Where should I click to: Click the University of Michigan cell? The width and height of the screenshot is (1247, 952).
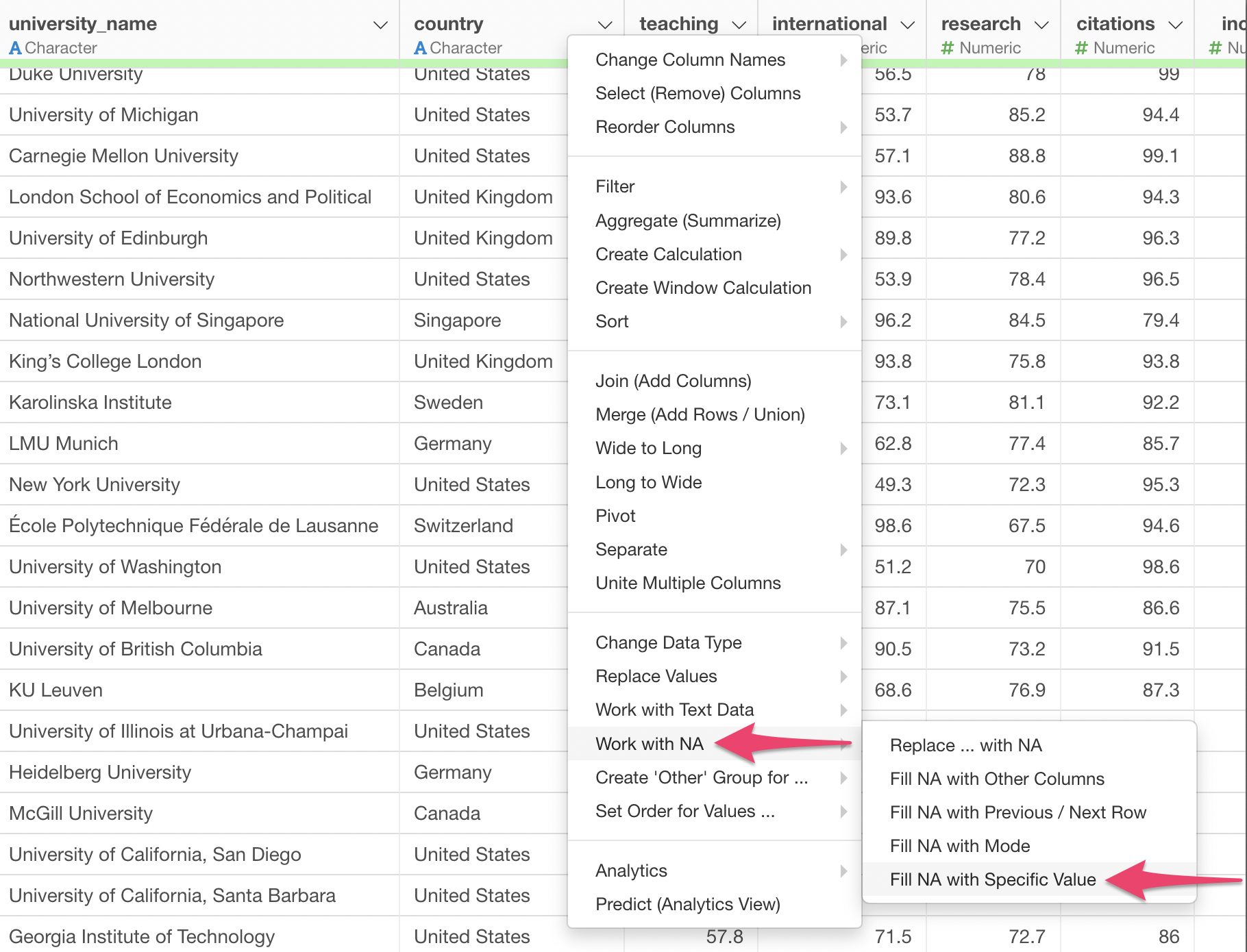199,114
